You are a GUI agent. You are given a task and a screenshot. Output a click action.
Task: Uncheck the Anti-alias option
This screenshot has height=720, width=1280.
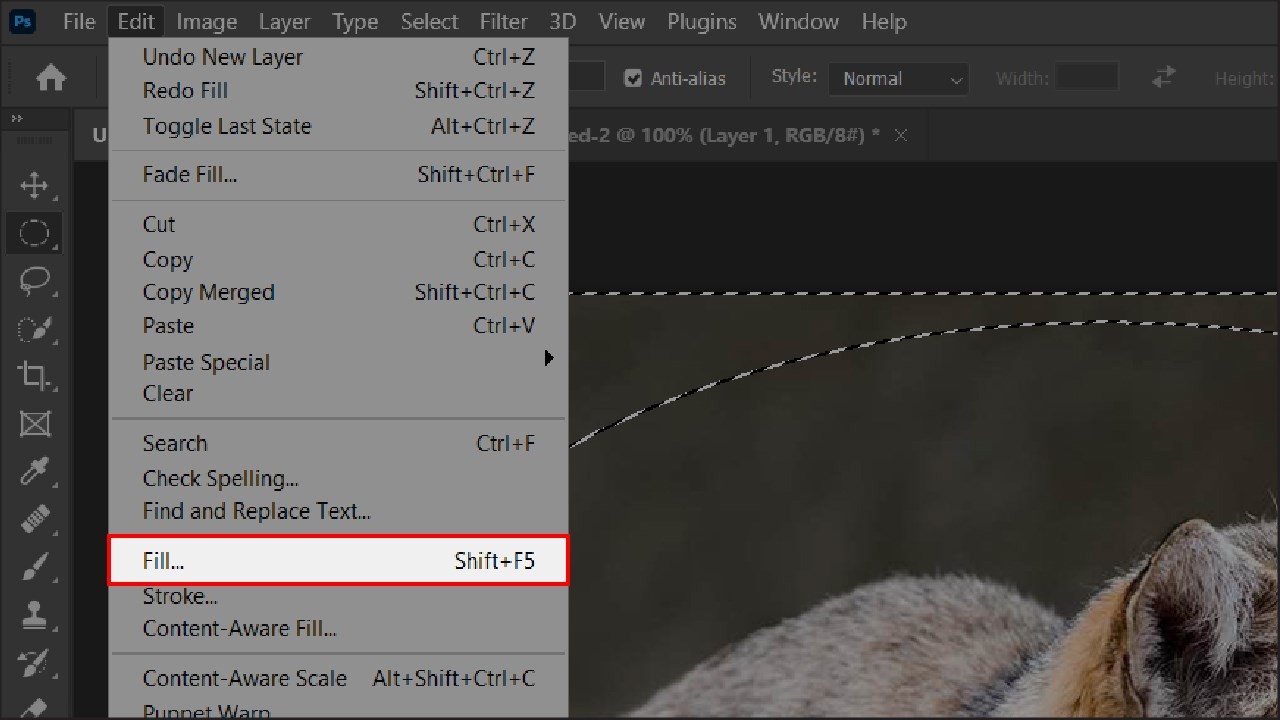point(633,78)
